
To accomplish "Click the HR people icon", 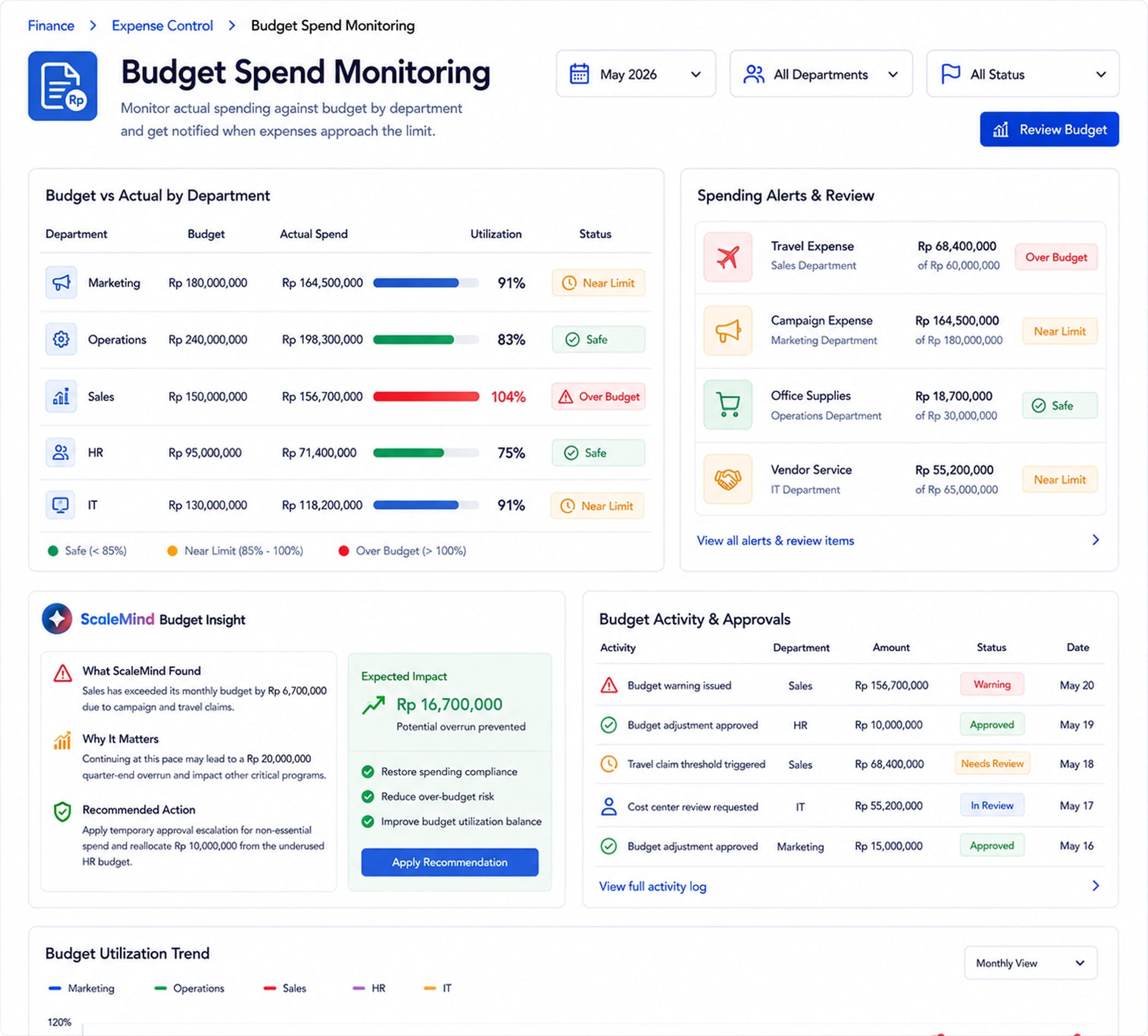I will (60, 452).
